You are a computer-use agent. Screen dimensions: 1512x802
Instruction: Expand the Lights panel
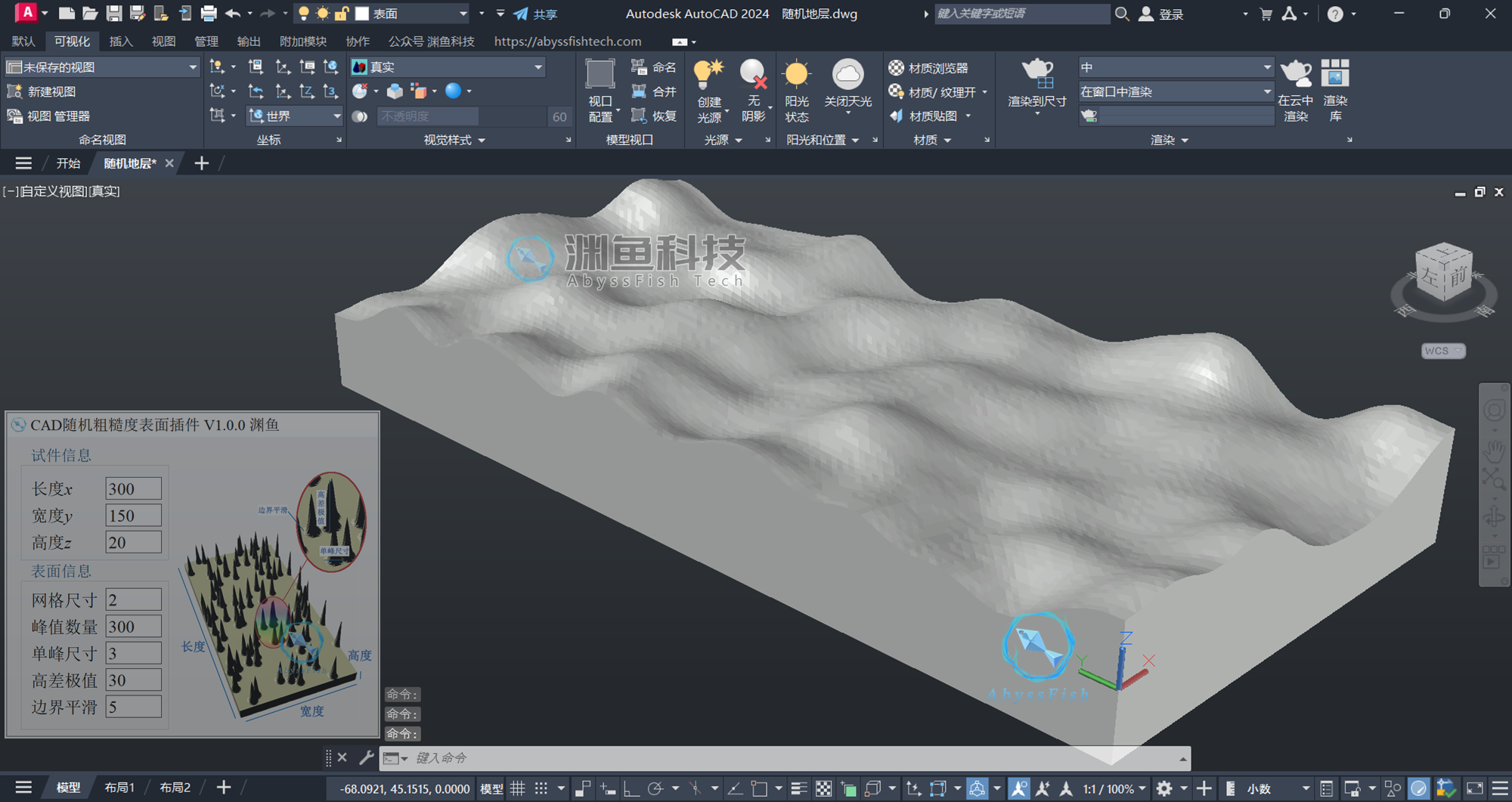click(723, 140)
